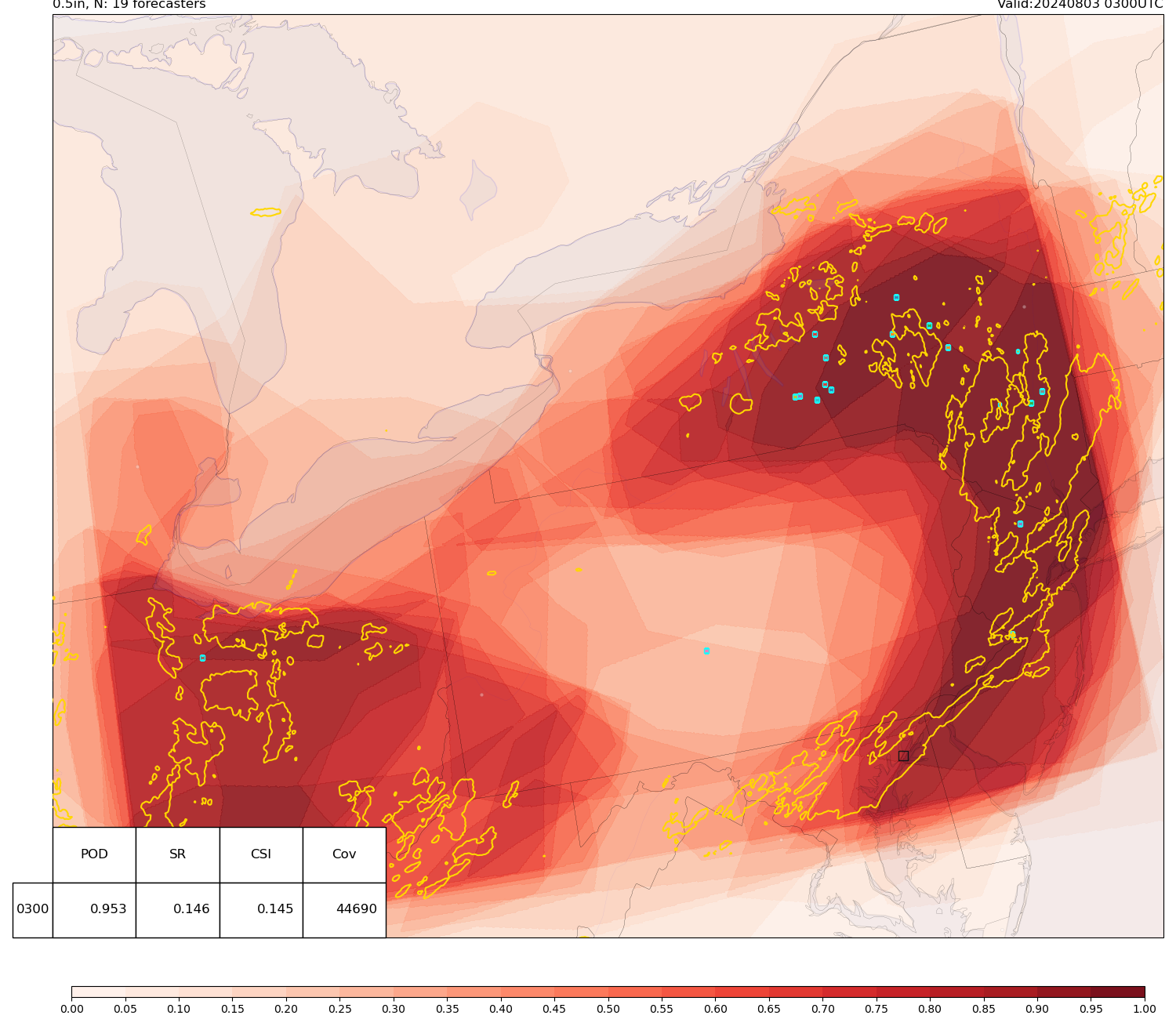Click the 0.65 colorbar tick label
1176x1019 pixels.
[769, 1009]
